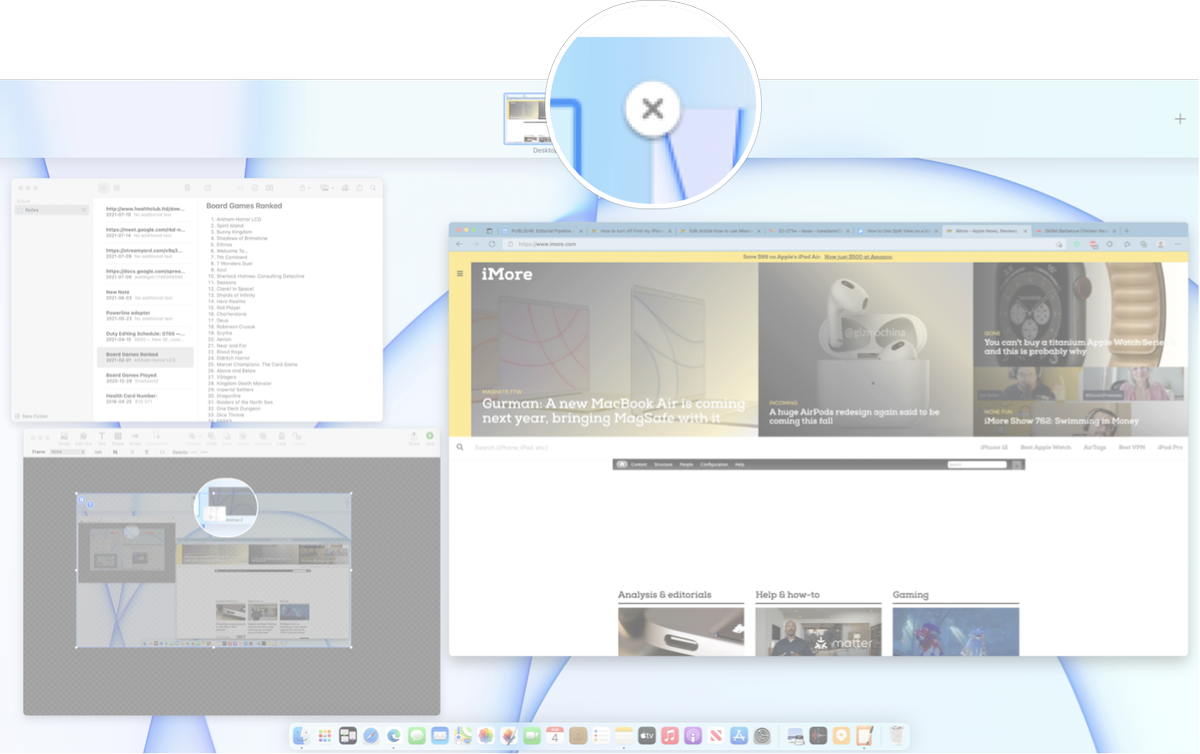
Task: Select the Text tool in the annotation toolbar
Action: point(103,437)
